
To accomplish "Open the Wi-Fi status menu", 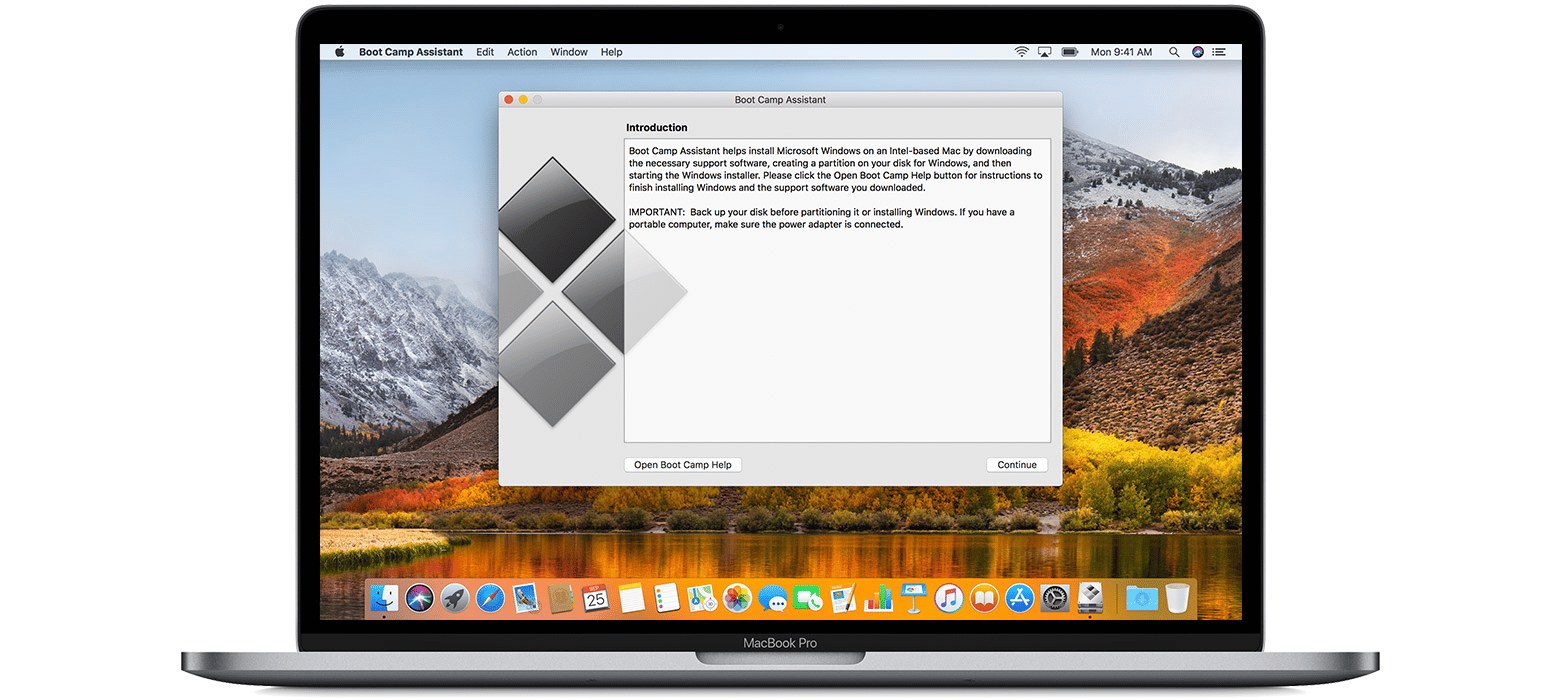I will tap(1021, 52).
